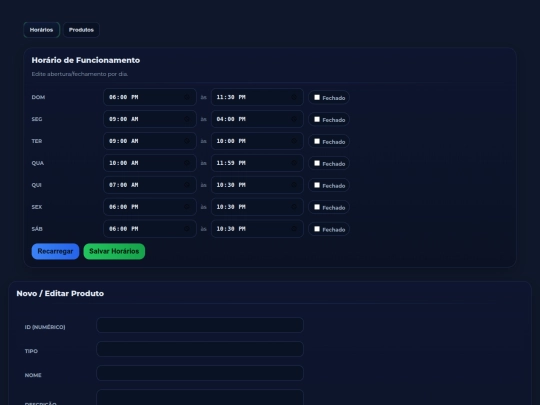The image size is (540, 405).
Task: Open clock picker for QUA closing time
Action: (x=294, y=163)
